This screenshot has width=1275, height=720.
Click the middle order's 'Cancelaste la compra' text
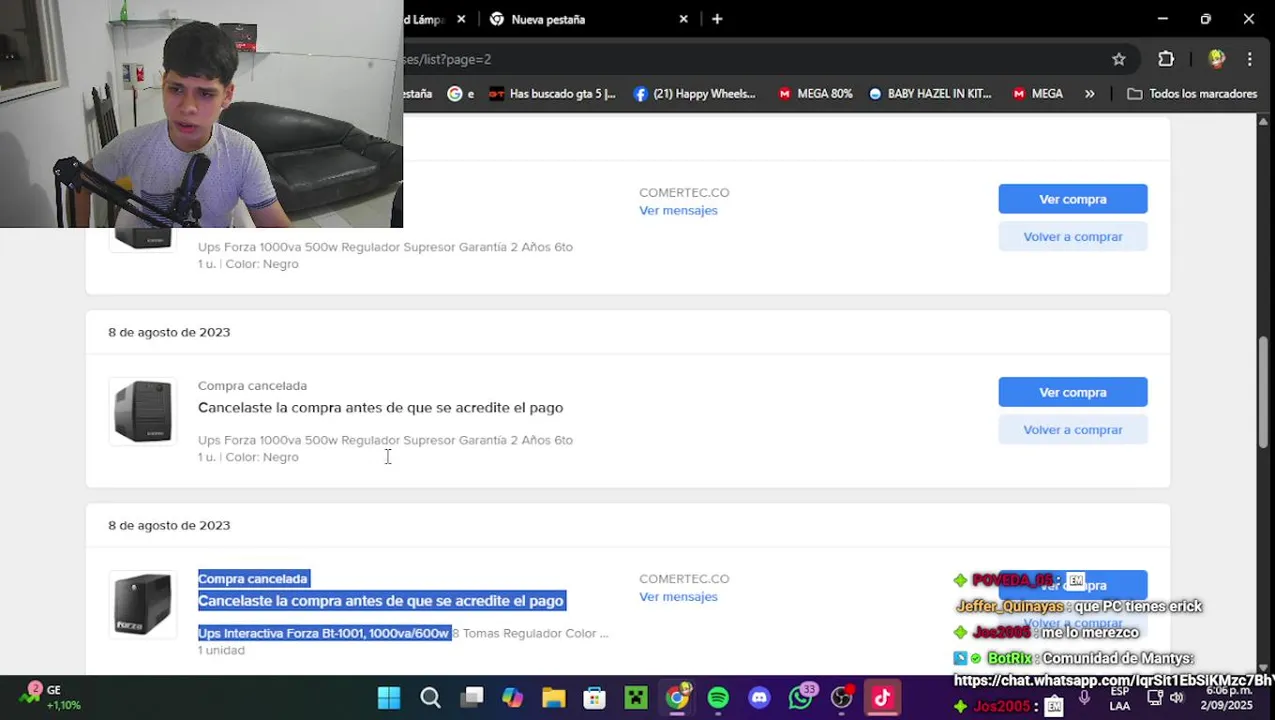pos(380,407)
